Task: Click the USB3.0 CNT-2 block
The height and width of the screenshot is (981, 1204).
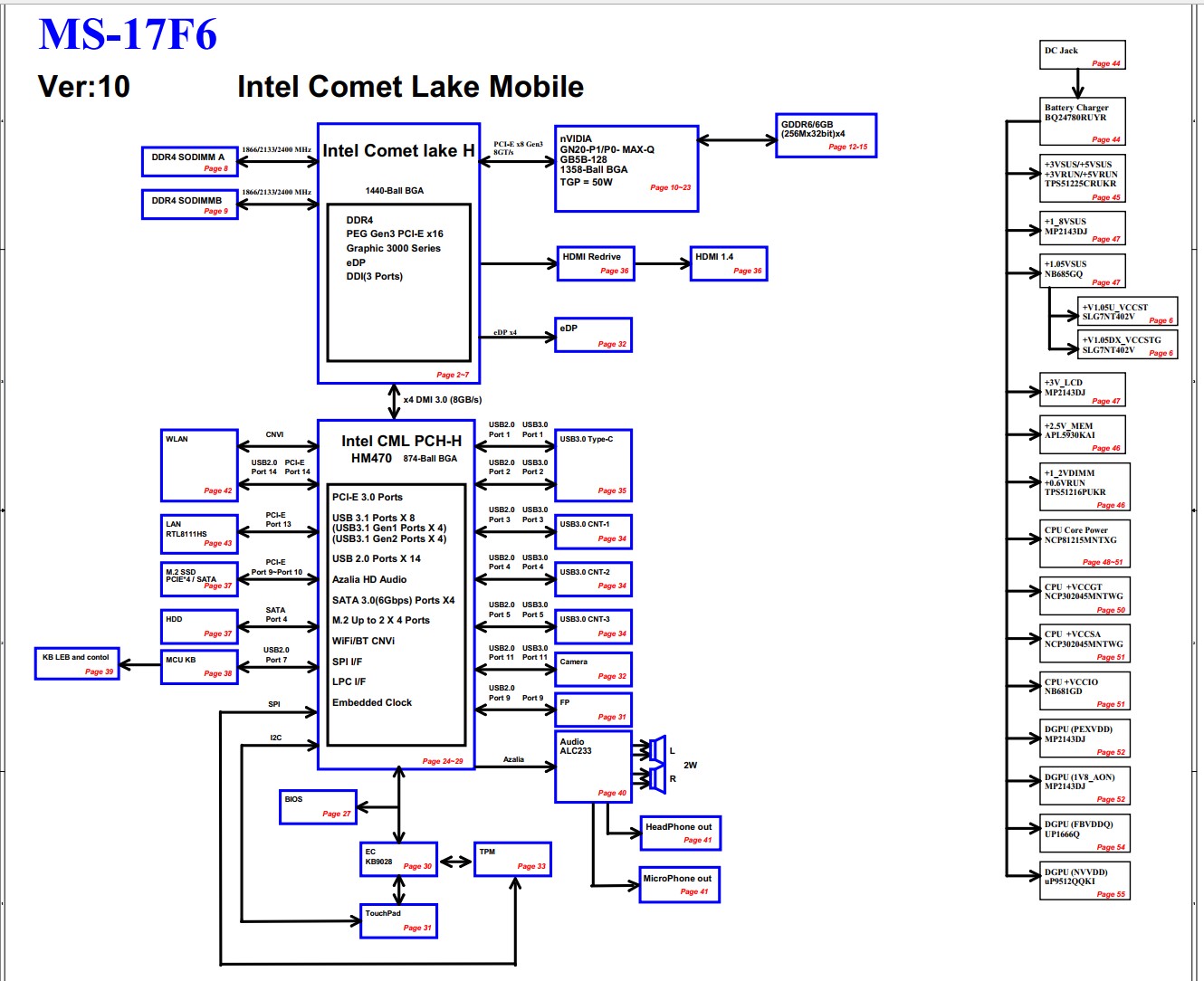Action: click(593, 579)
